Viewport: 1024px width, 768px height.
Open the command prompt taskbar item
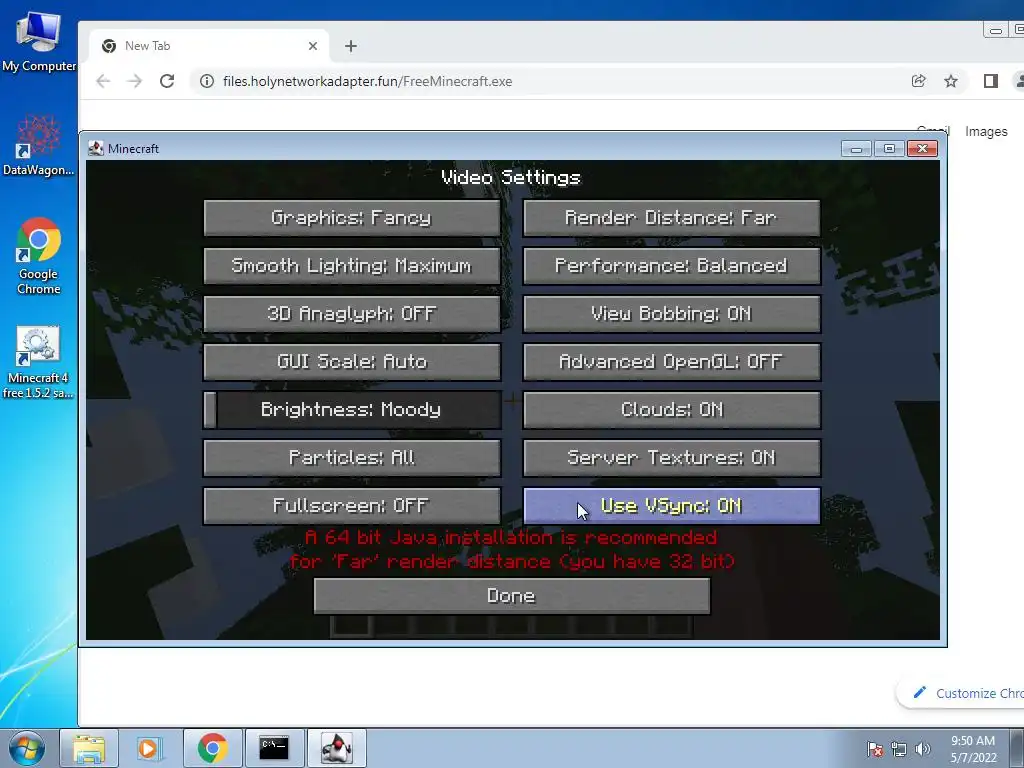(274, 748)
